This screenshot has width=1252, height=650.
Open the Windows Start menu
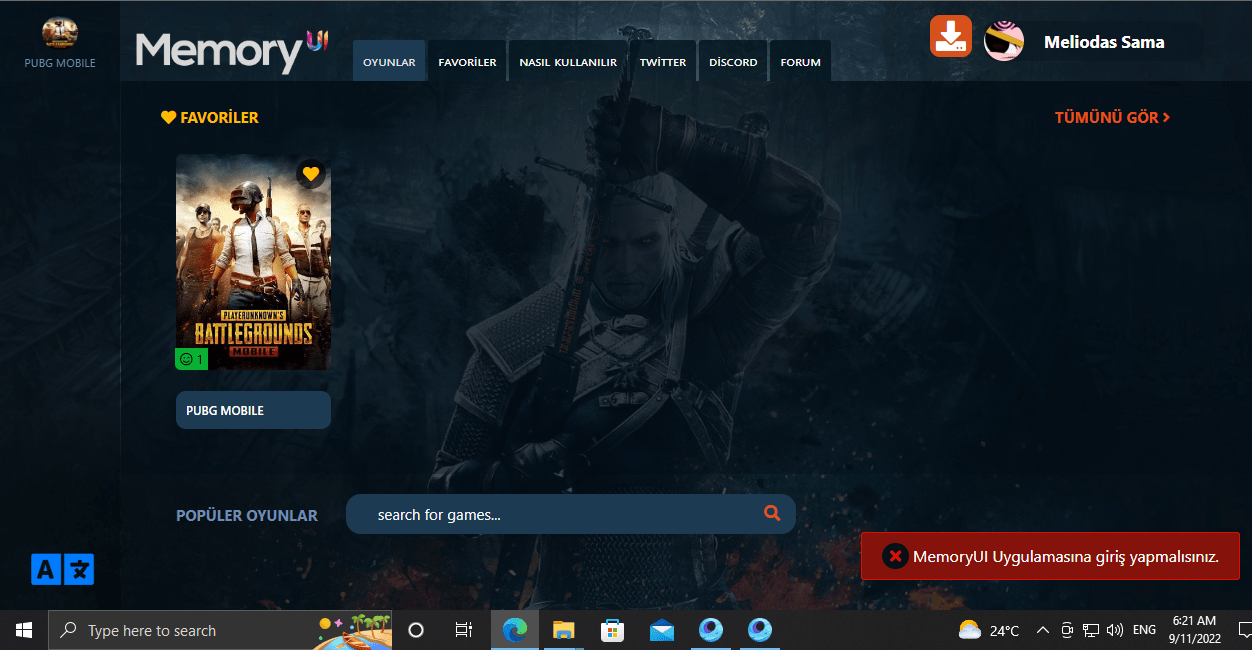[x=24, y=630]
